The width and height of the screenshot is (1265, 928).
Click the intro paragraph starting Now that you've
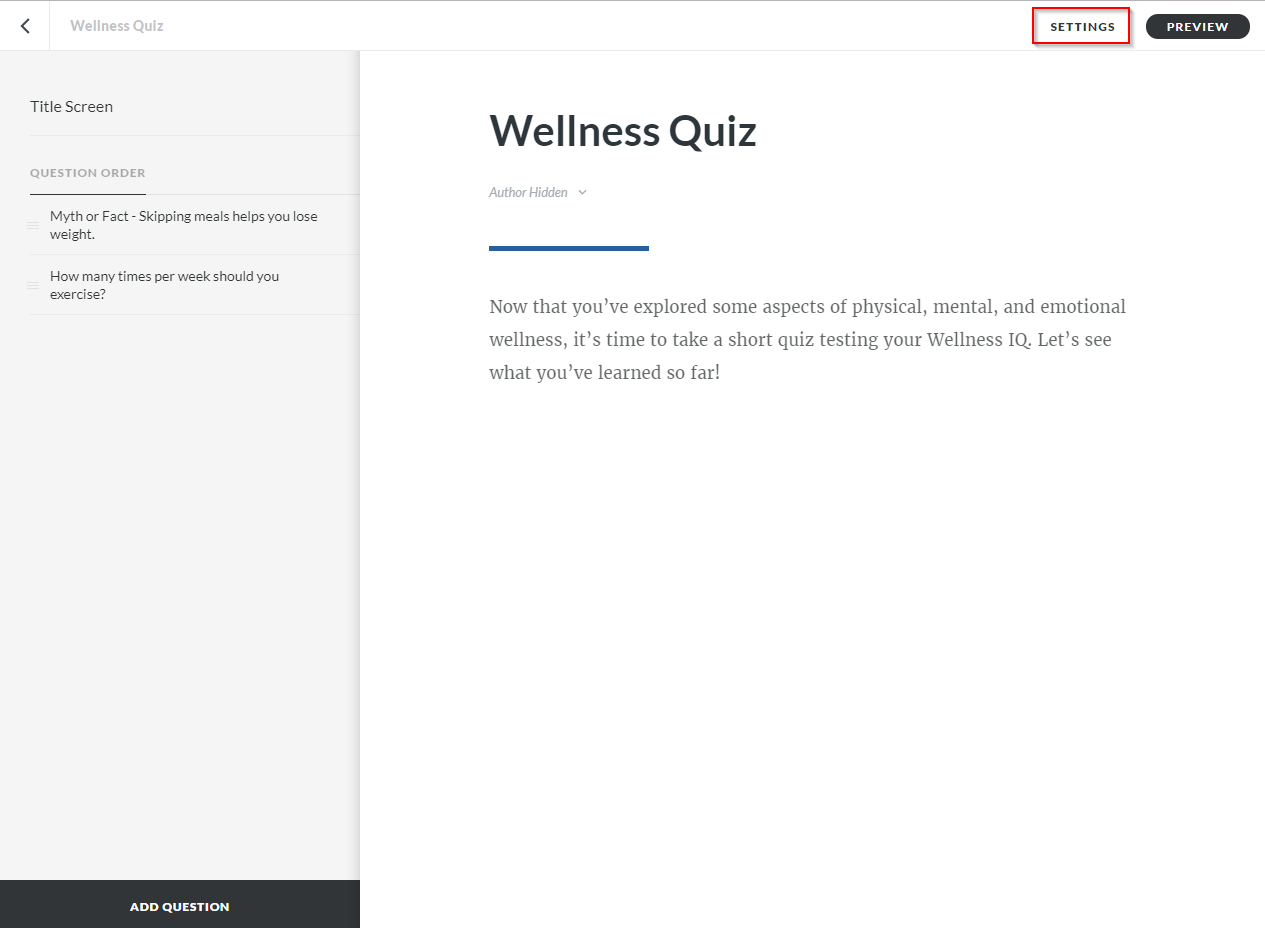click(x=807, y=340)
